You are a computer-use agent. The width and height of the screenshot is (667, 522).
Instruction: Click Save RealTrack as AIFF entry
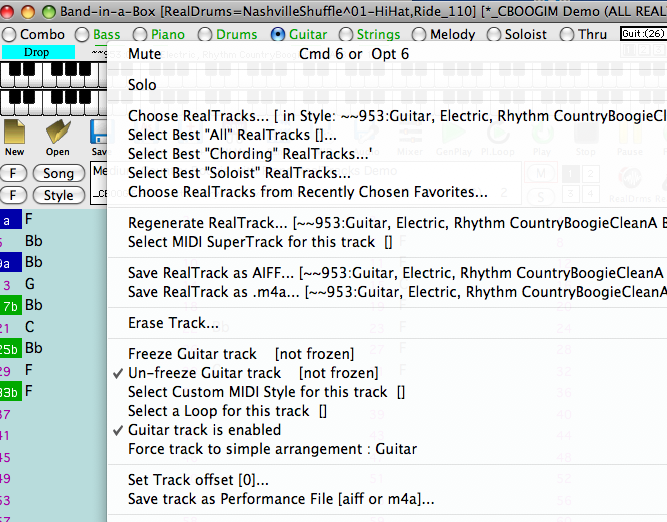click(x=387, y=273)
